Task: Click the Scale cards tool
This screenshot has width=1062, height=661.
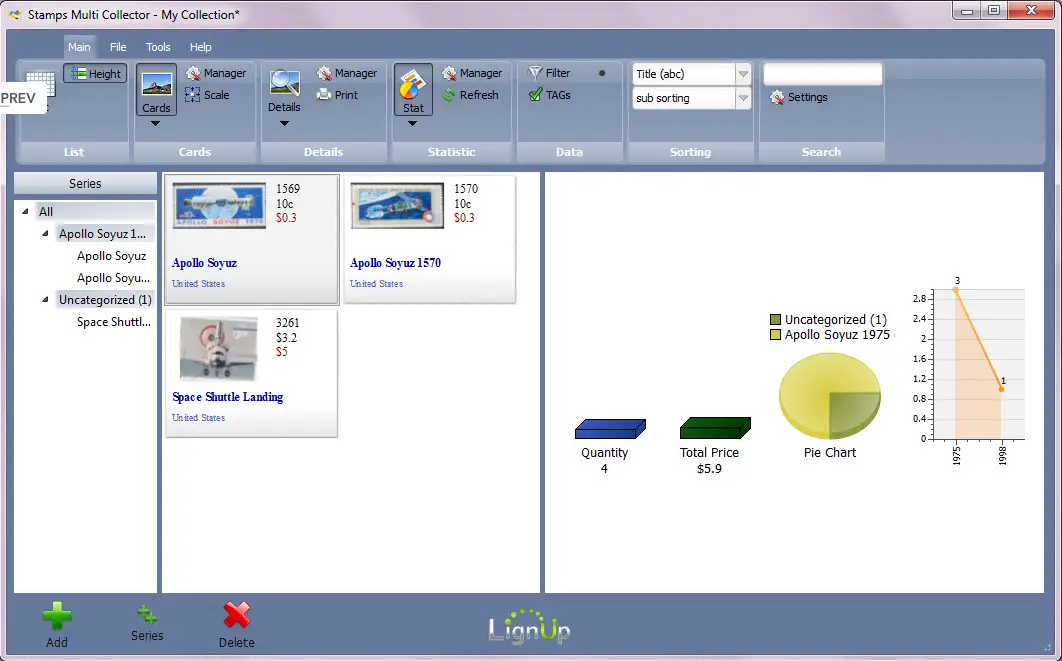Action: click(207, 95)
